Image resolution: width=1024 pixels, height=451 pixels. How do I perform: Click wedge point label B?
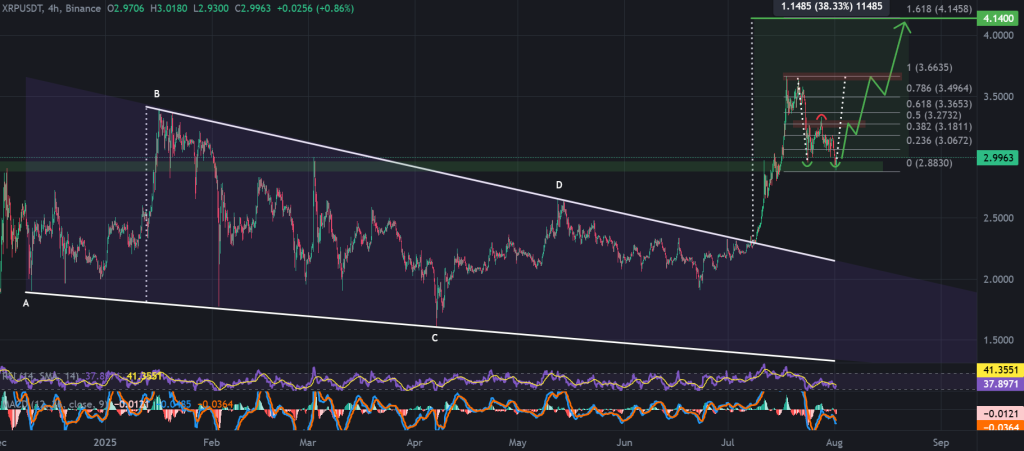pos(157,93)
